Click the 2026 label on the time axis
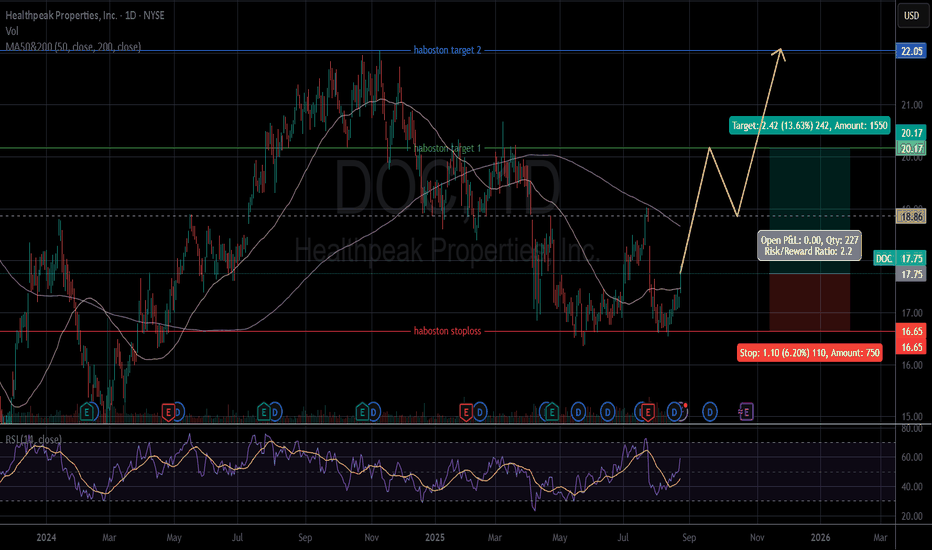The width and height of the screenshot is (932, 550). coord(821,538)
